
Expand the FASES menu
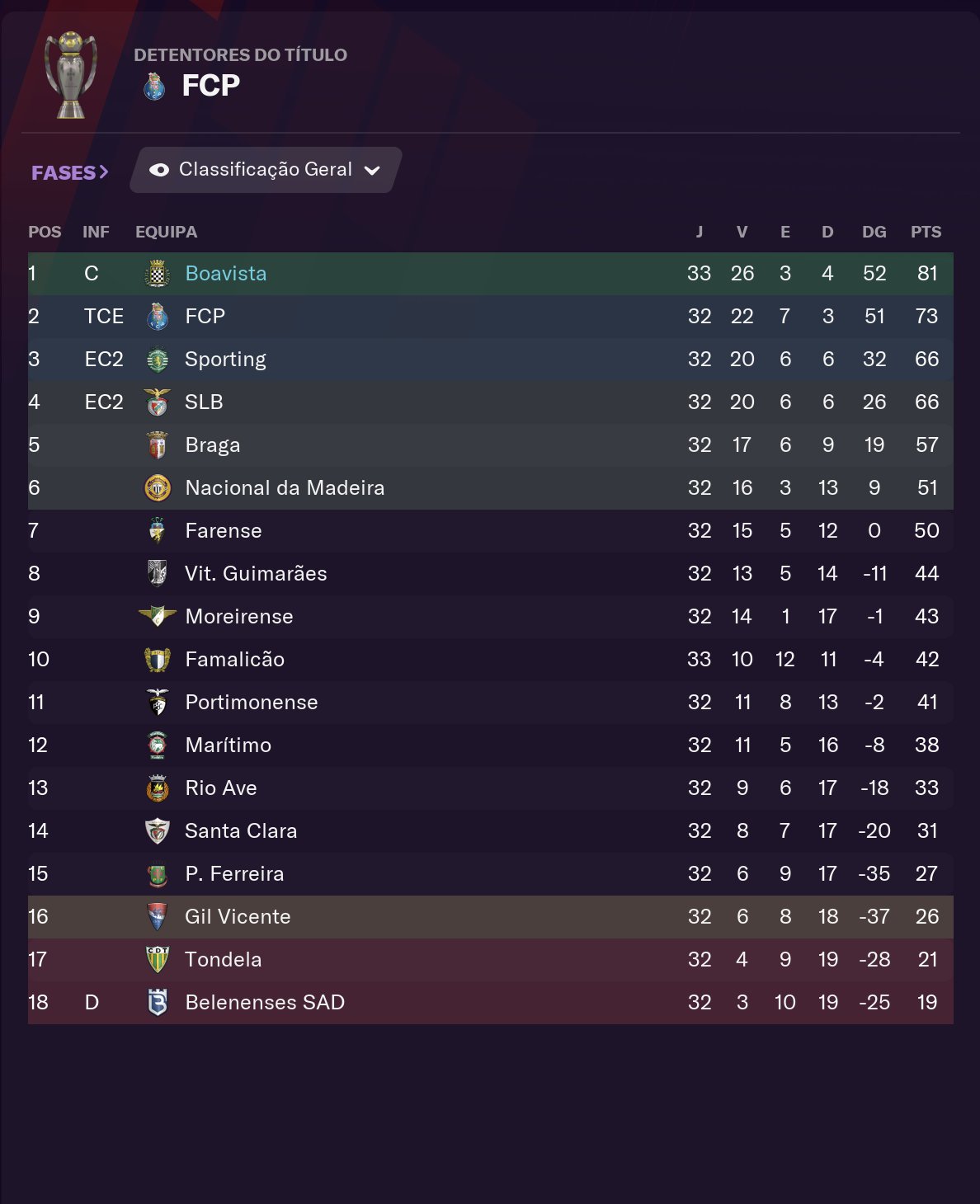69,172
